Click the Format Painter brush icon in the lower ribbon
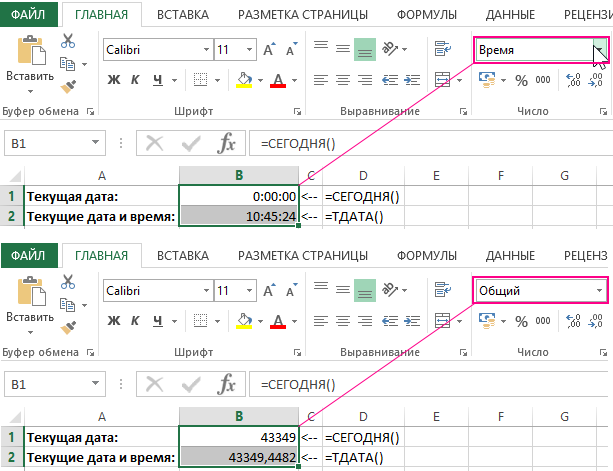 click(68, 327)
